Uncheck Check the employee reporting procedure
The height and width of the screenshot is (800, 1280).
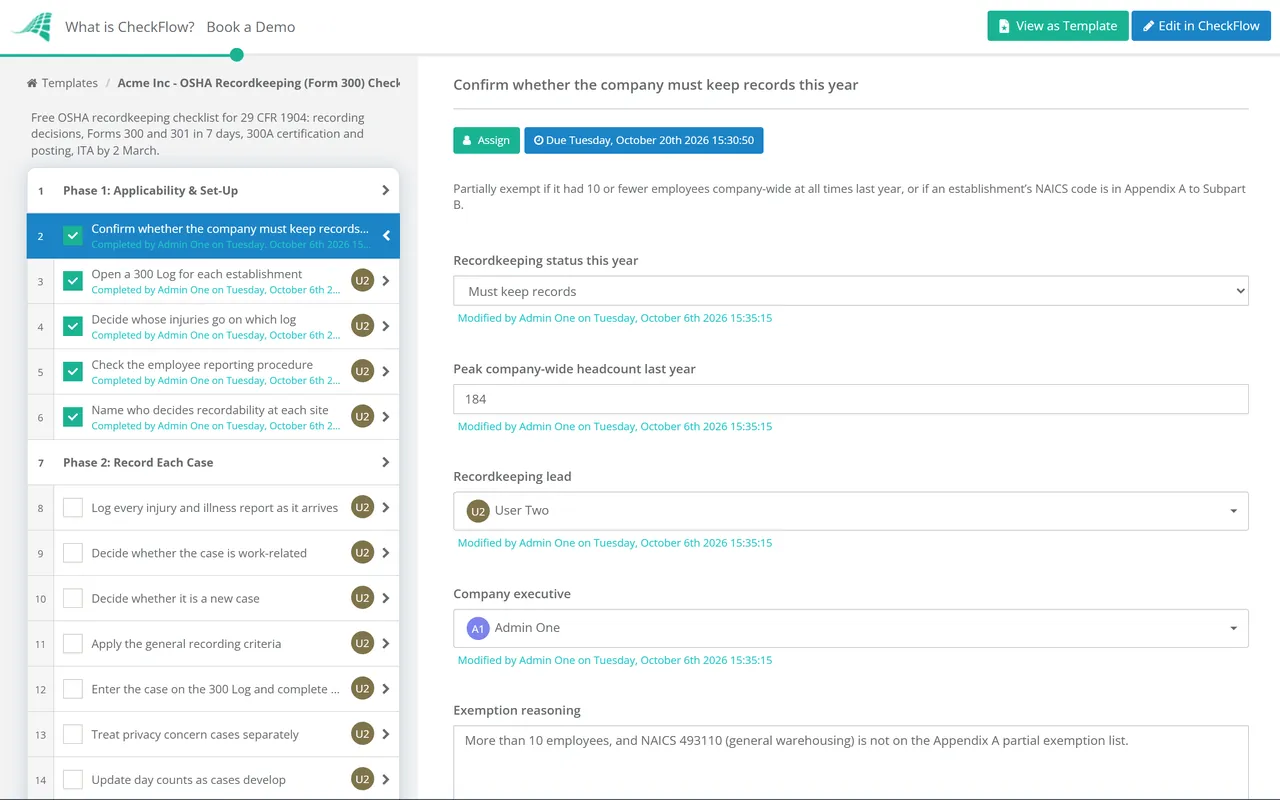click(73, 371)
